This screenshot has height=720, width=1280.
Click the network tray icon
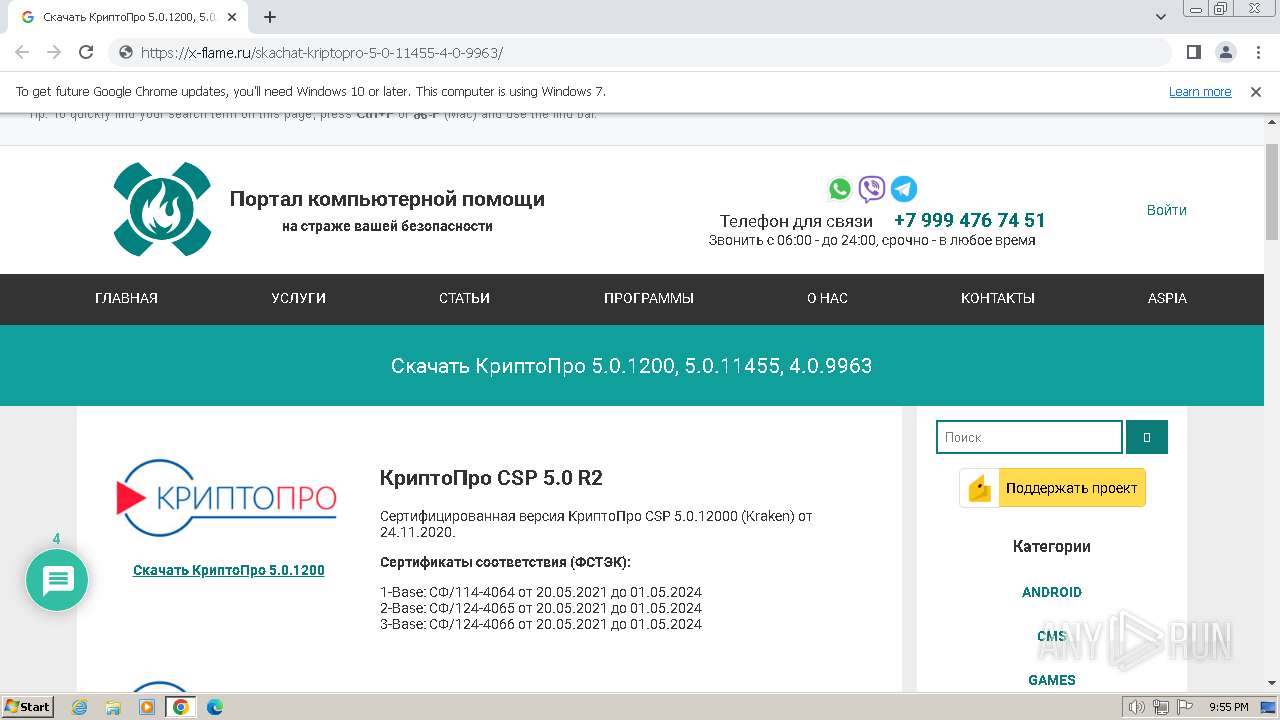coord(1161,707)
